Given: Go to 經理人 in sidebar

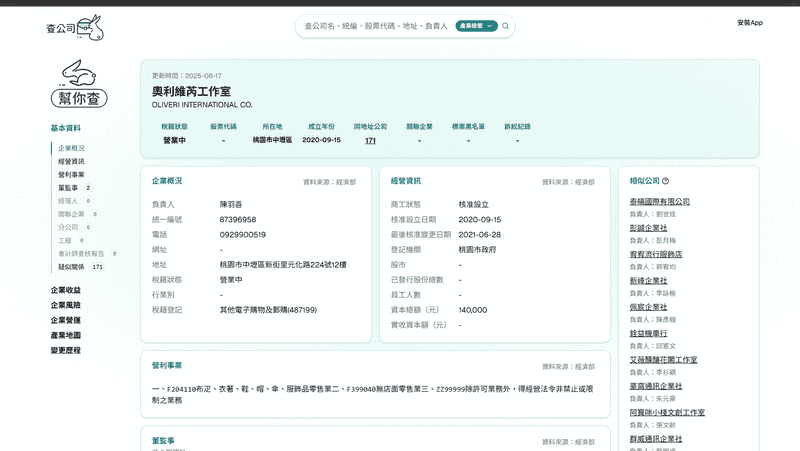Looking at the screenshot, I should [68, 201].
